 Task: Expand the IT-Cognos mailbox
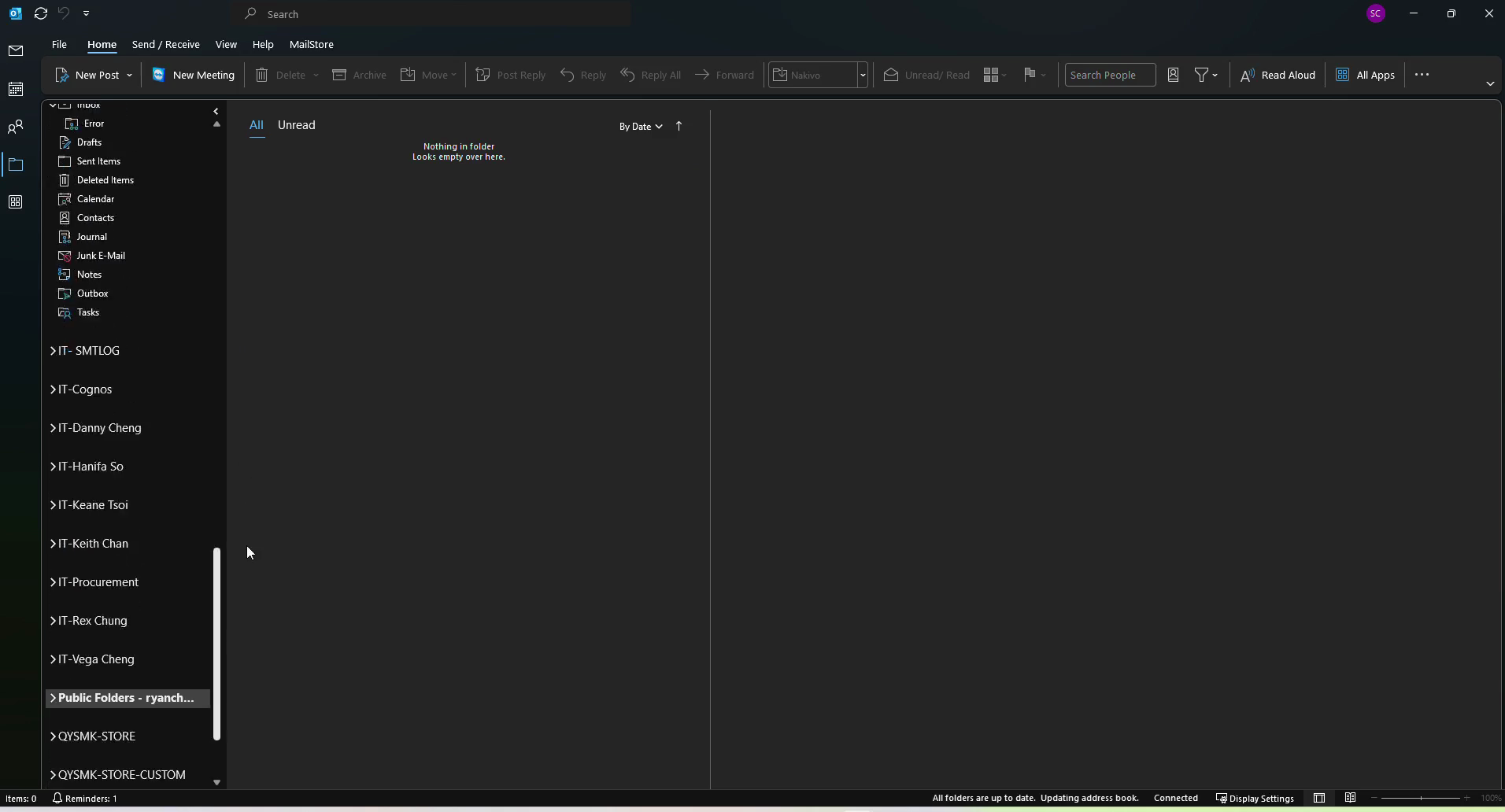pyautogui.click(x=53, y=389)
